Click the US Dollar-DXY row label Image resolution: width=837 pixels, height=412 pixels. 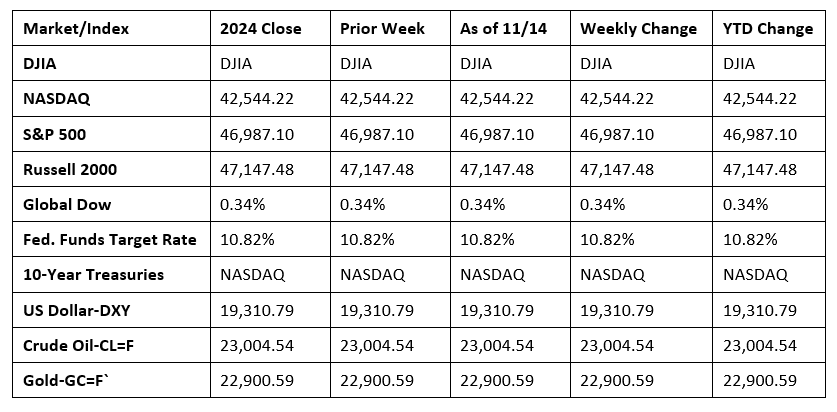click(x=75, y=309)
